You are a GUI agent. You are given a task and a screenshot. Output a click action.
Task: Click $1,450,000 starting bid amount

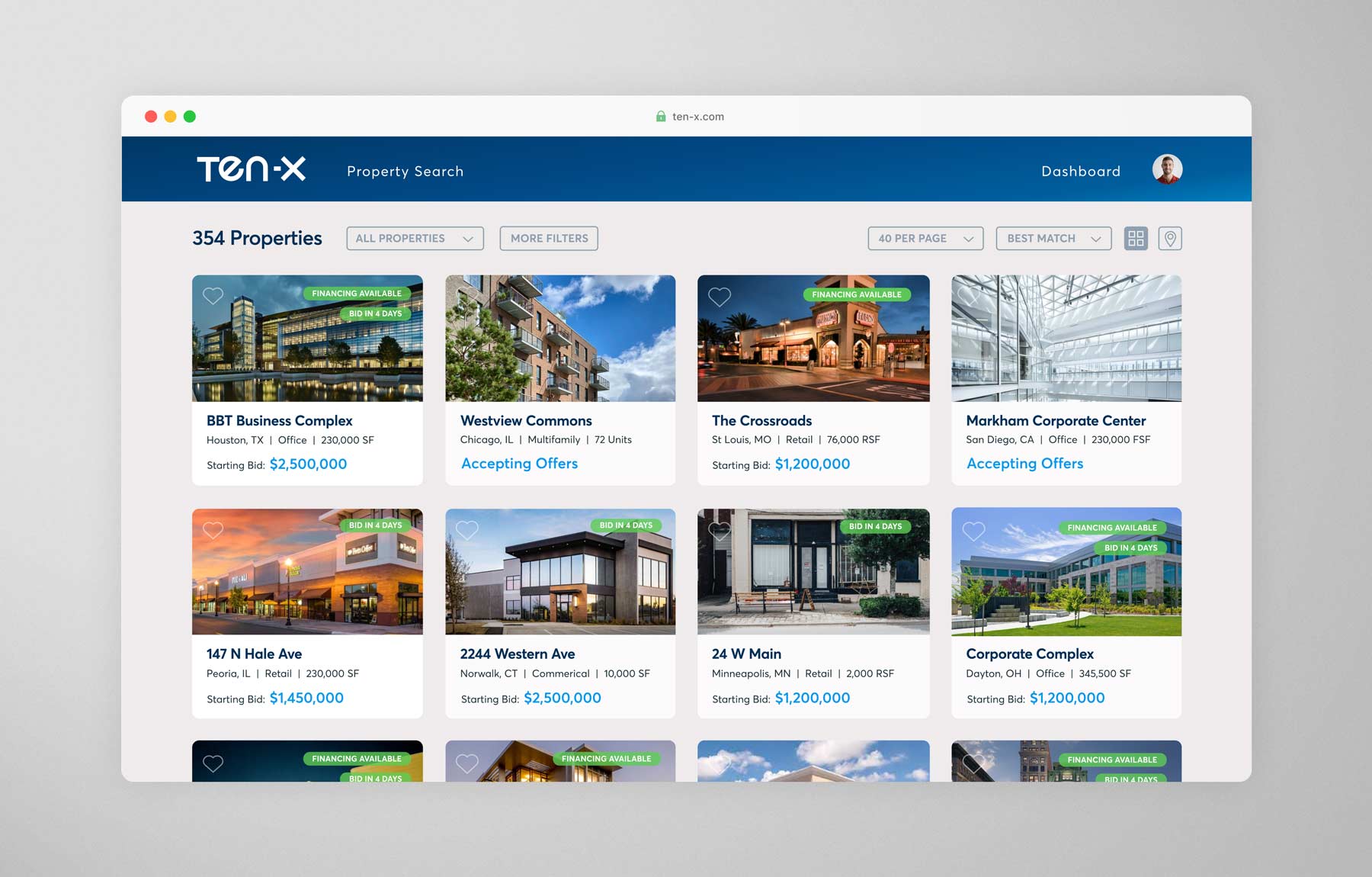[x=306, y=698]
